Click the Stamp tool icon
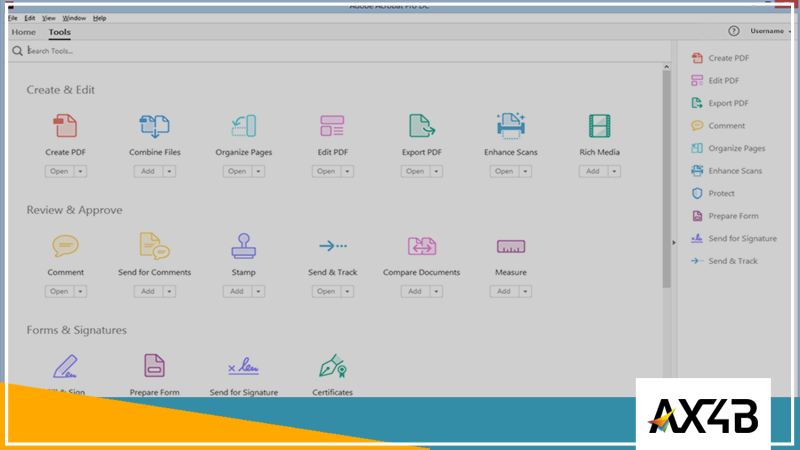 pos(243,246)
